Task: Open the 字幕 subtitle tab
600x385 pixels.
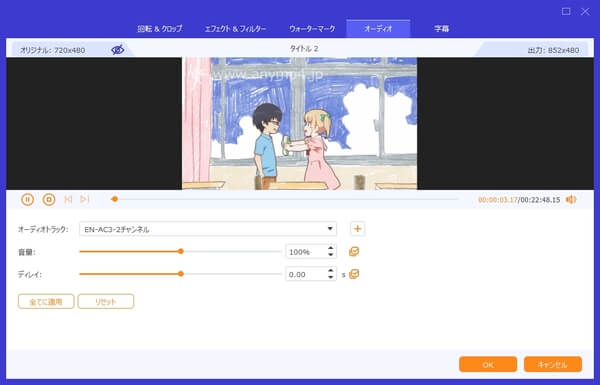Action: [441, 29]
